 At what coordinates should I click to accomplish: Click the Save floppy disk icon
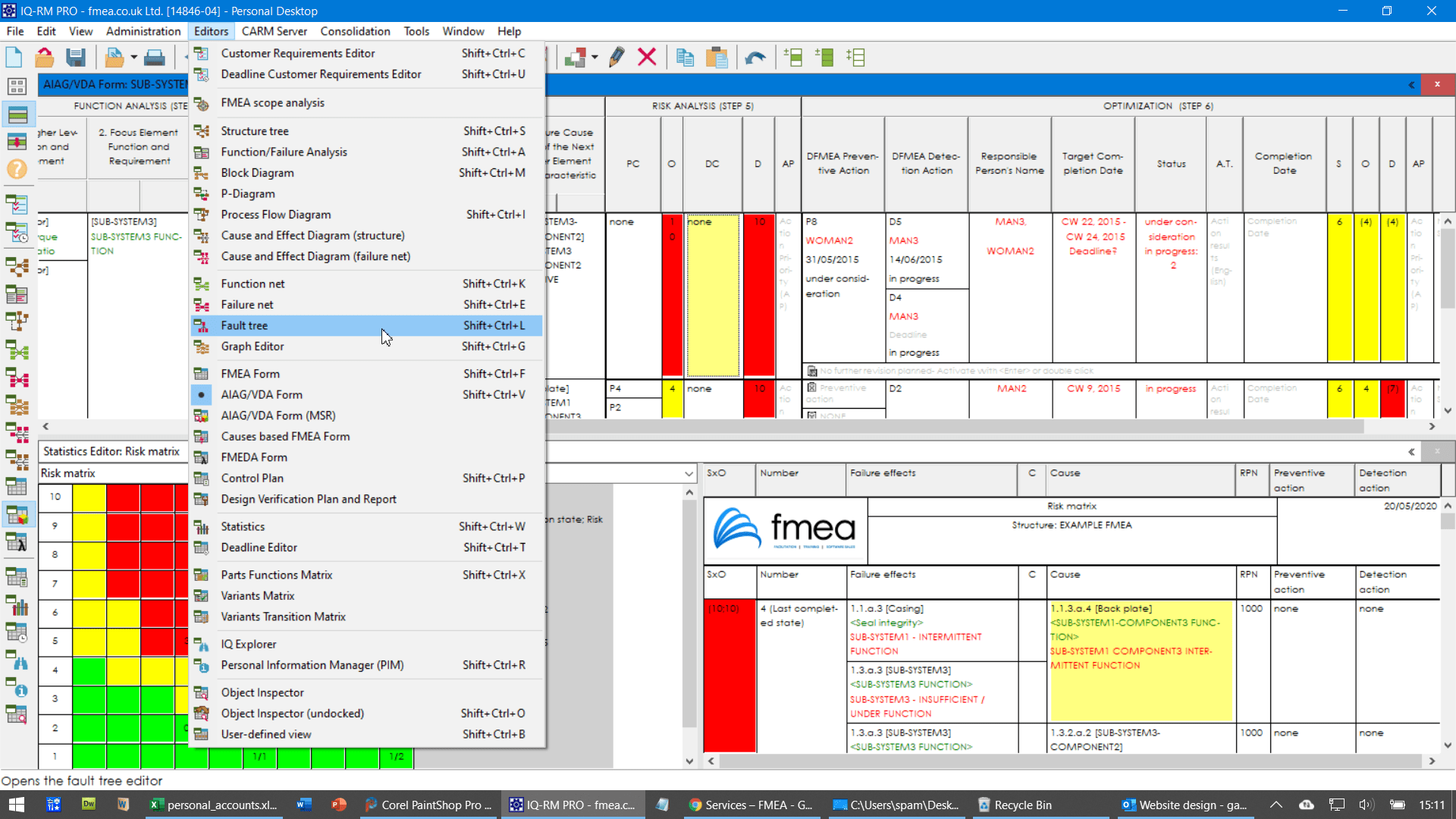(x=75, y=58)
